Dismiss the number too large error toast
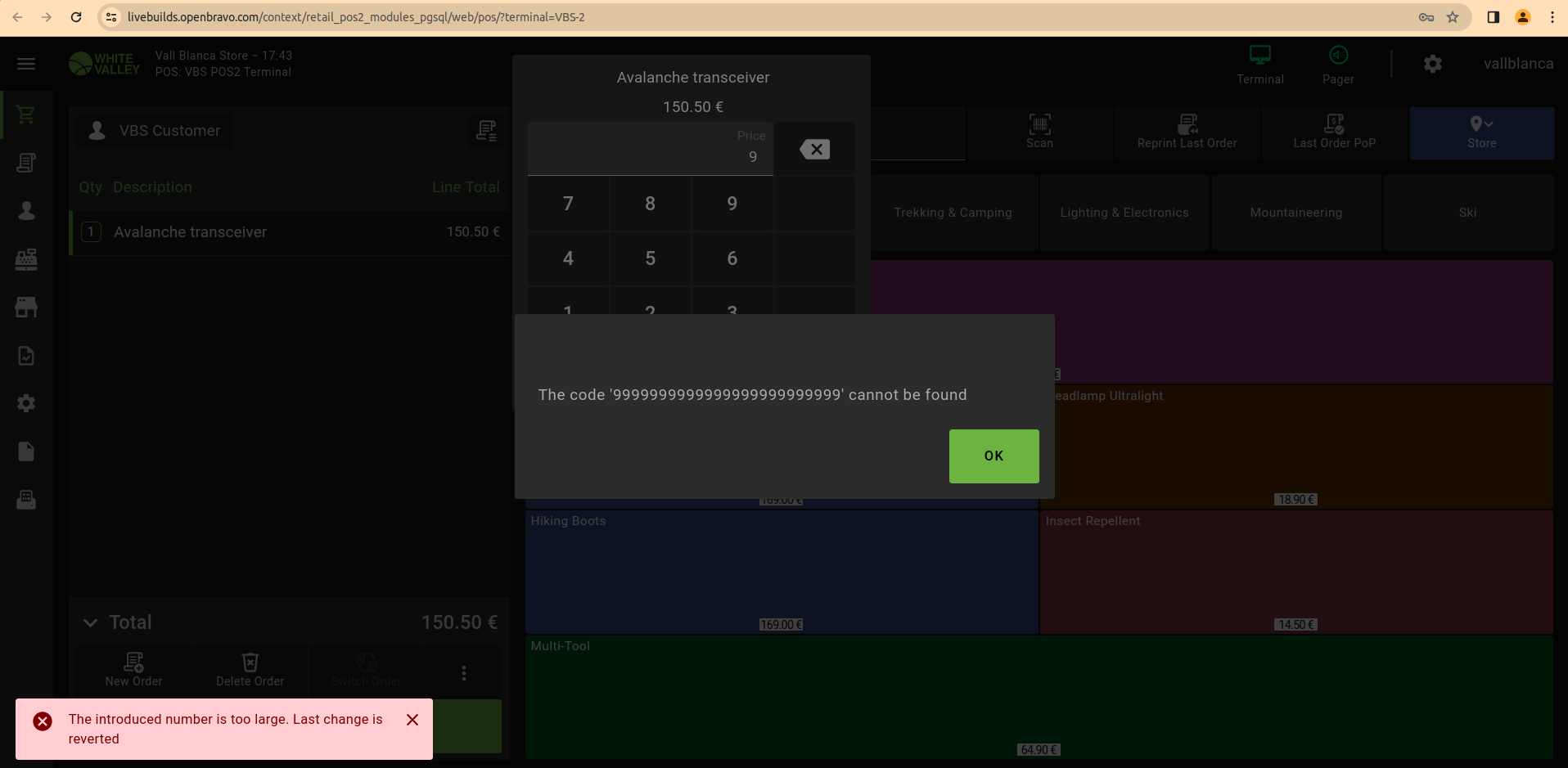Viewport: 1568px width, 768px height. 412,720
